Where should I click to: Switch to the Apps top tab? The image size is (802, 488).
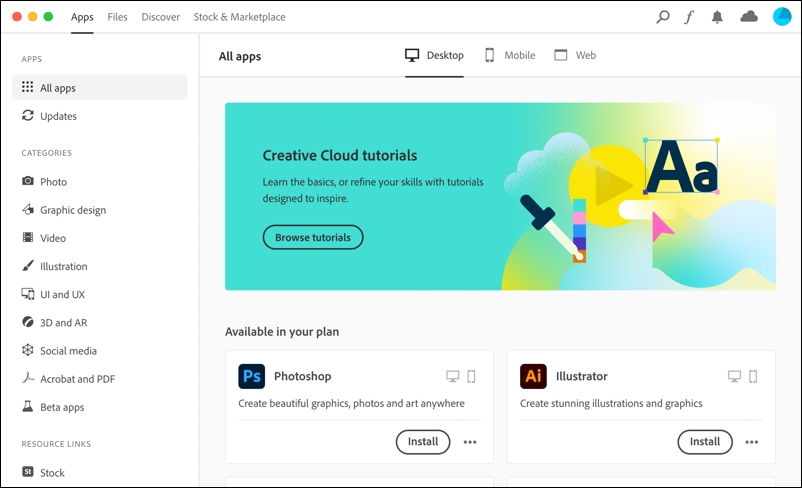click(x=82, y=17)
